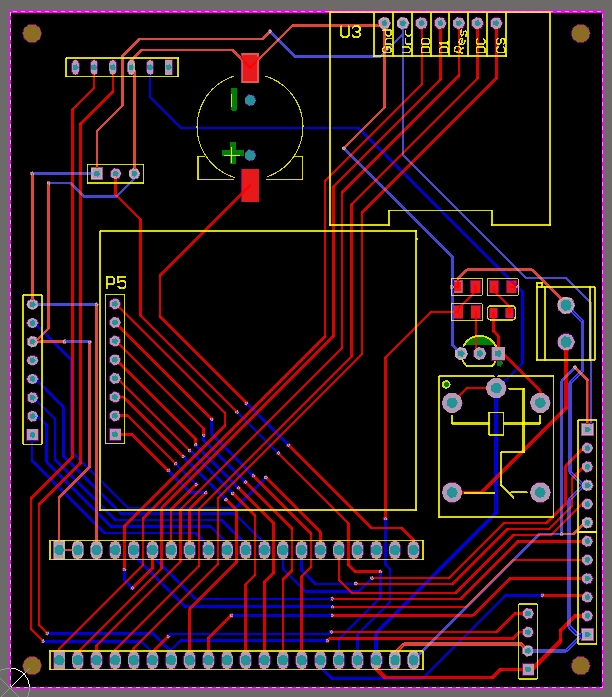Viewport: 612px width, 697px height.
Task: Click the topmost pad of header P5
Action: tap(115, 304)
